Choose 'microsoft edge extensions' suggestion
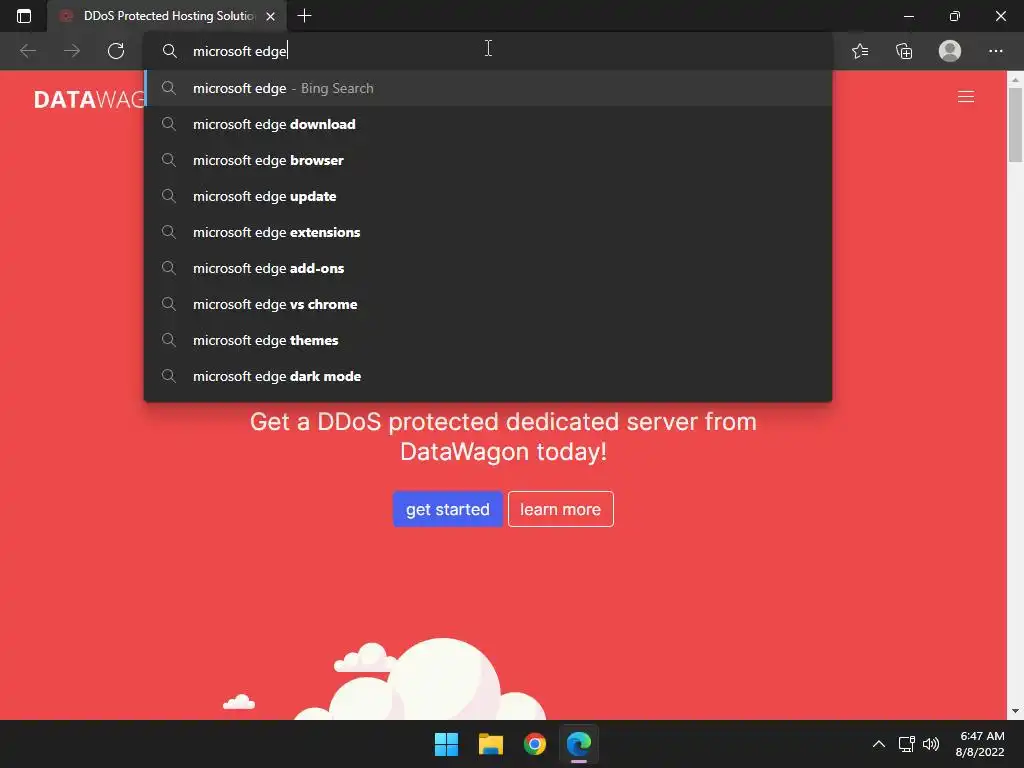This screenshot has width=1024, height=768. (487, 232)
